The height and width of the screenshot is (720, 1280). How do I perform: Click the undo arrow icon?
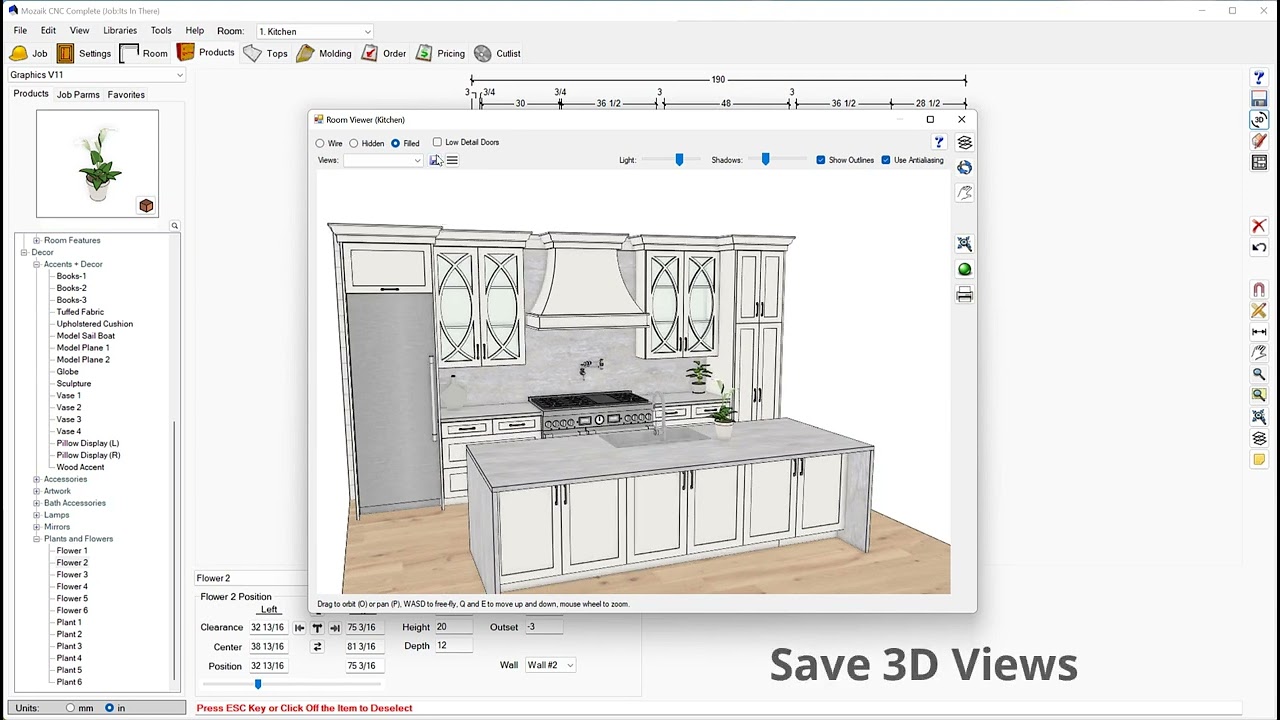coord(1259,248)
